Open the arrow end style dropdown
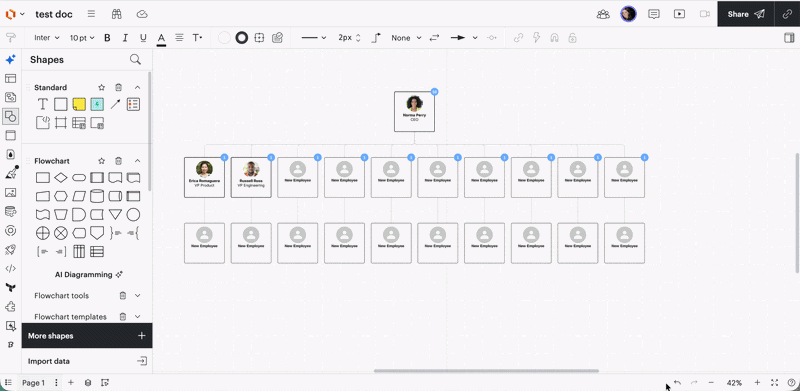The width and height of the screenshot is (800, 391). coord(463,38)
